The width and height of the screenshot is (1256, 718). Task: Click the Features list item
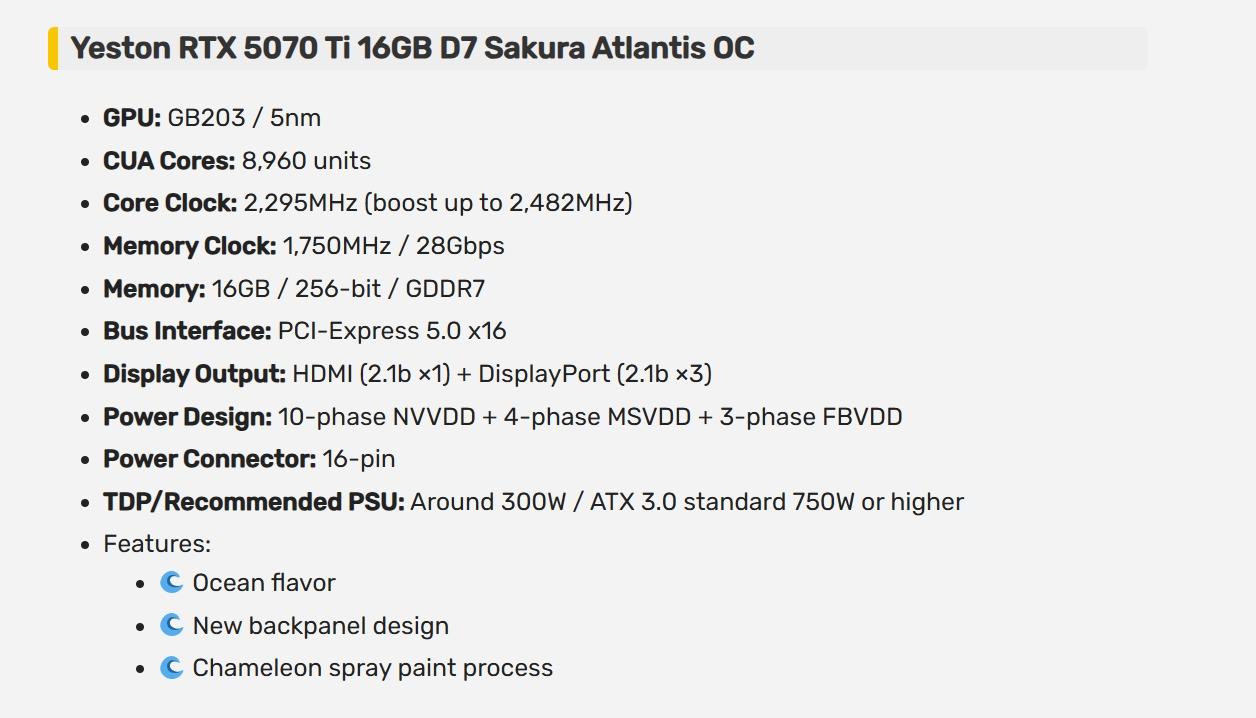(x=157, y=544)
